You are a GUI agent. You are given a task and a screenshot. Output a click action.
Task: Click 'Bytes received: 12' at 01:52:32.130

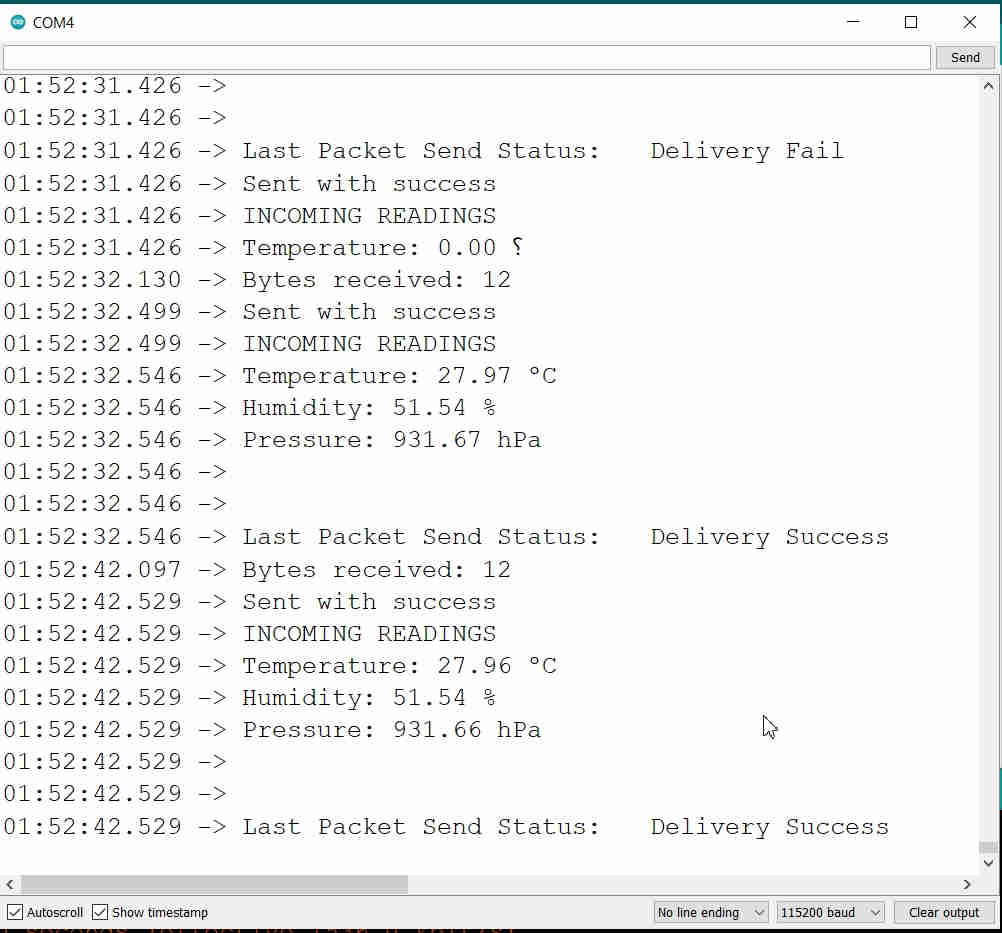(376, 280)
